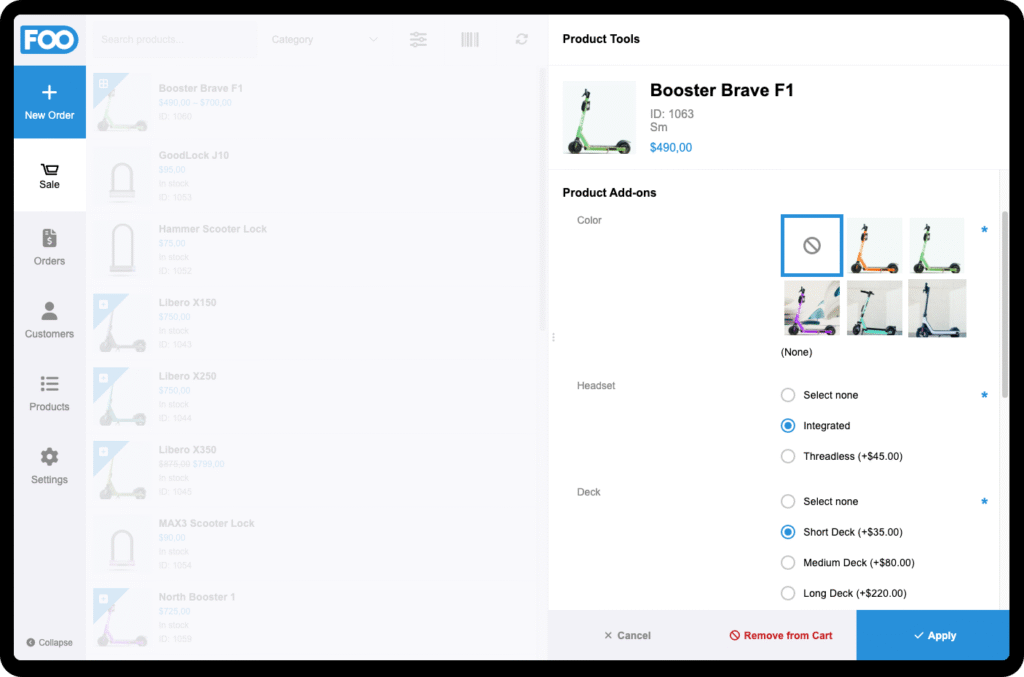Go to the Customers section
The height and width of the screenshot is (677, 1024).
click(49, 320)
